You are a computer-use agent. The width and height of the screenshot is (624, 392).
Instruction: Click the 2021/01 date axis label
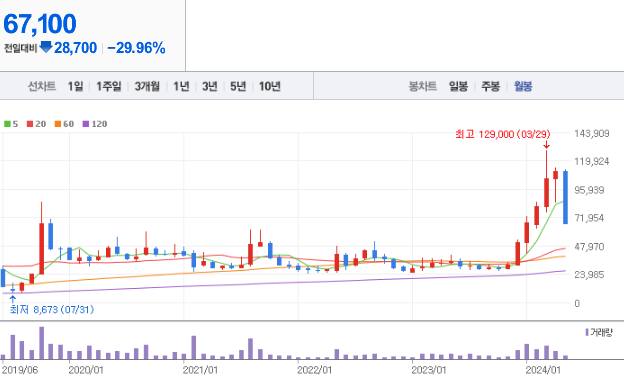pyautogui.click(x=200, y=370)
